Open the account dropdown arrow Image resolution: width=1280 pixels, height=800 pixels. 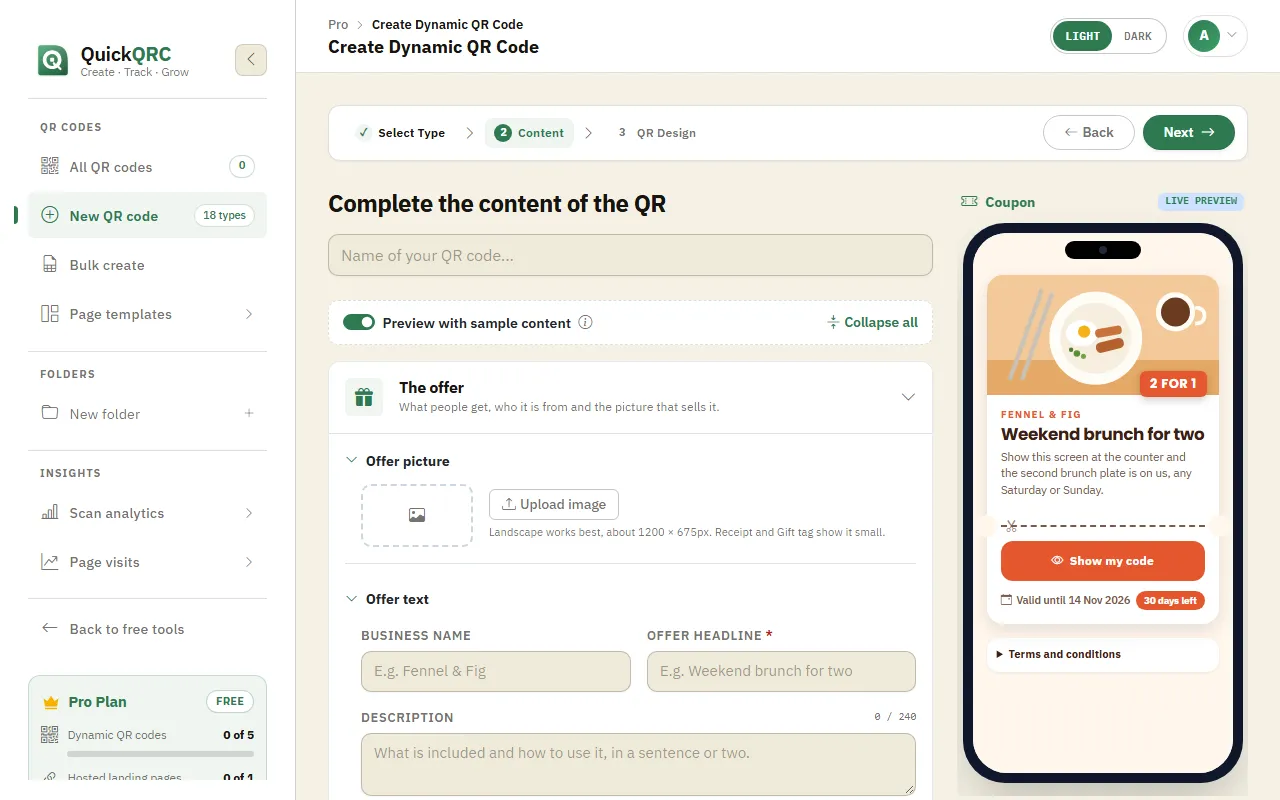1232,36
